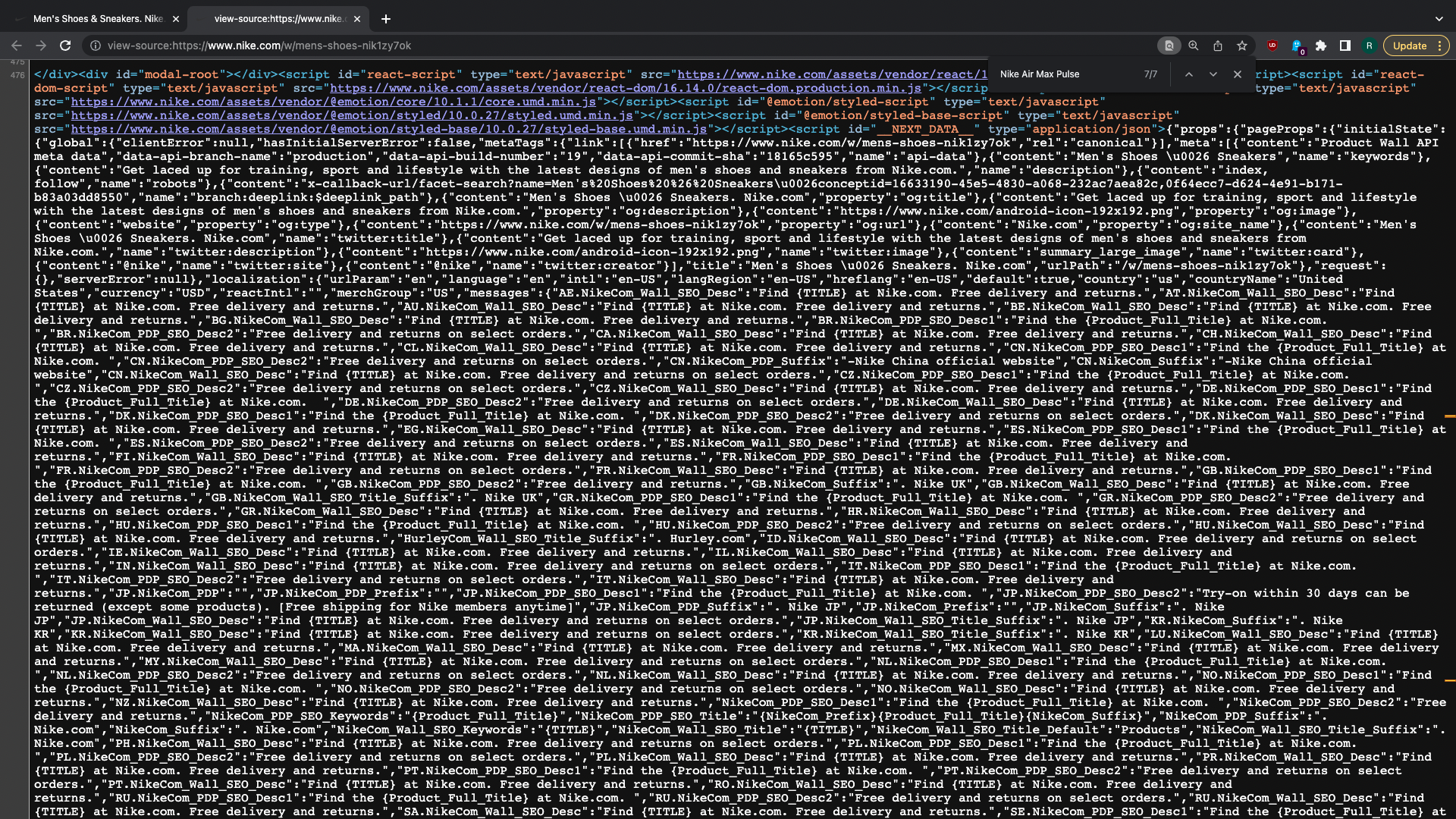This screenshot has width=1456, height=819.
Task: Open the react-dom.production.min.js link
Action: pyautogui.click(x=626, y=88)
